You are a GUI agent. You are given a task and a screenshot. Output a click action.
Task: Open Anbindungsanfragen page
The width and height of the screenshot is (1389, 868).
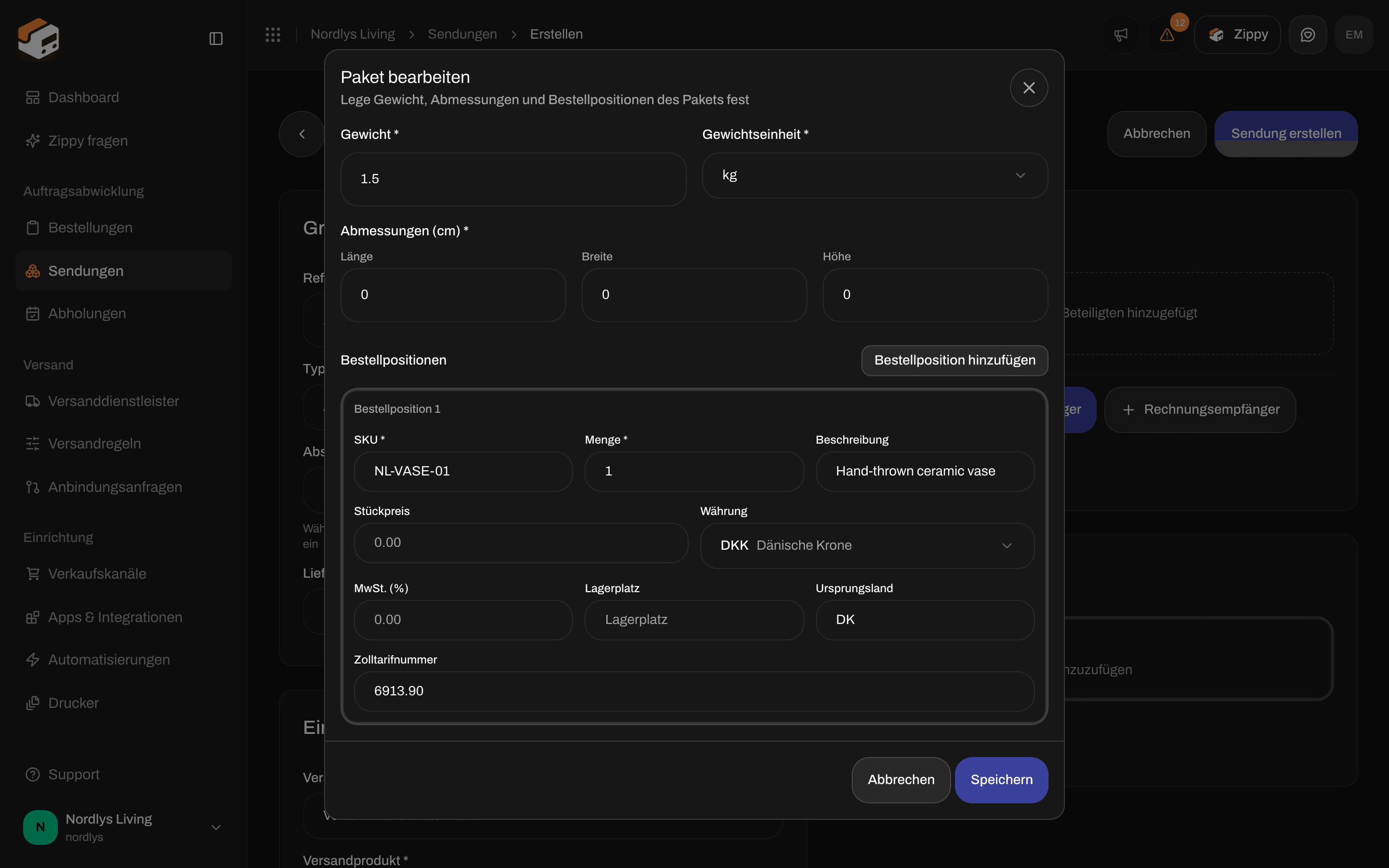123,487
